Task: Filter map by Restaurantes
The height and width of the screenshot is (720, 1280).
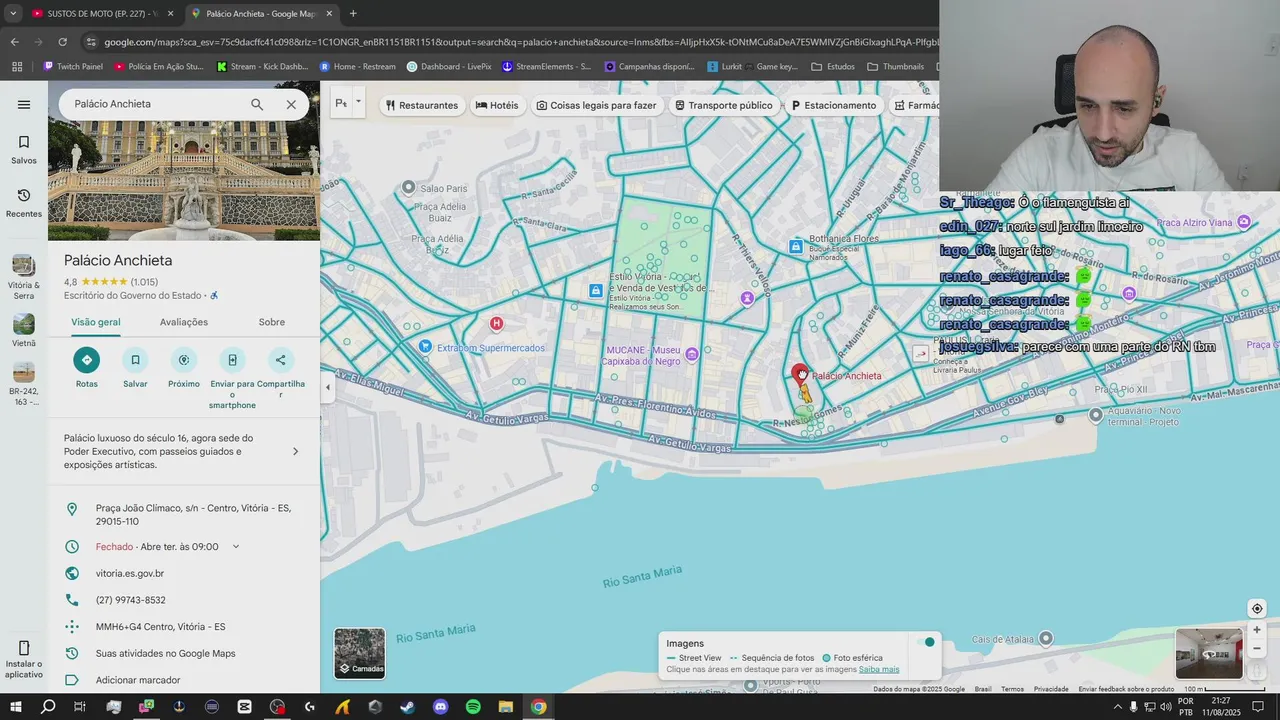Action: pyautogui.click(x=422, y=105)
